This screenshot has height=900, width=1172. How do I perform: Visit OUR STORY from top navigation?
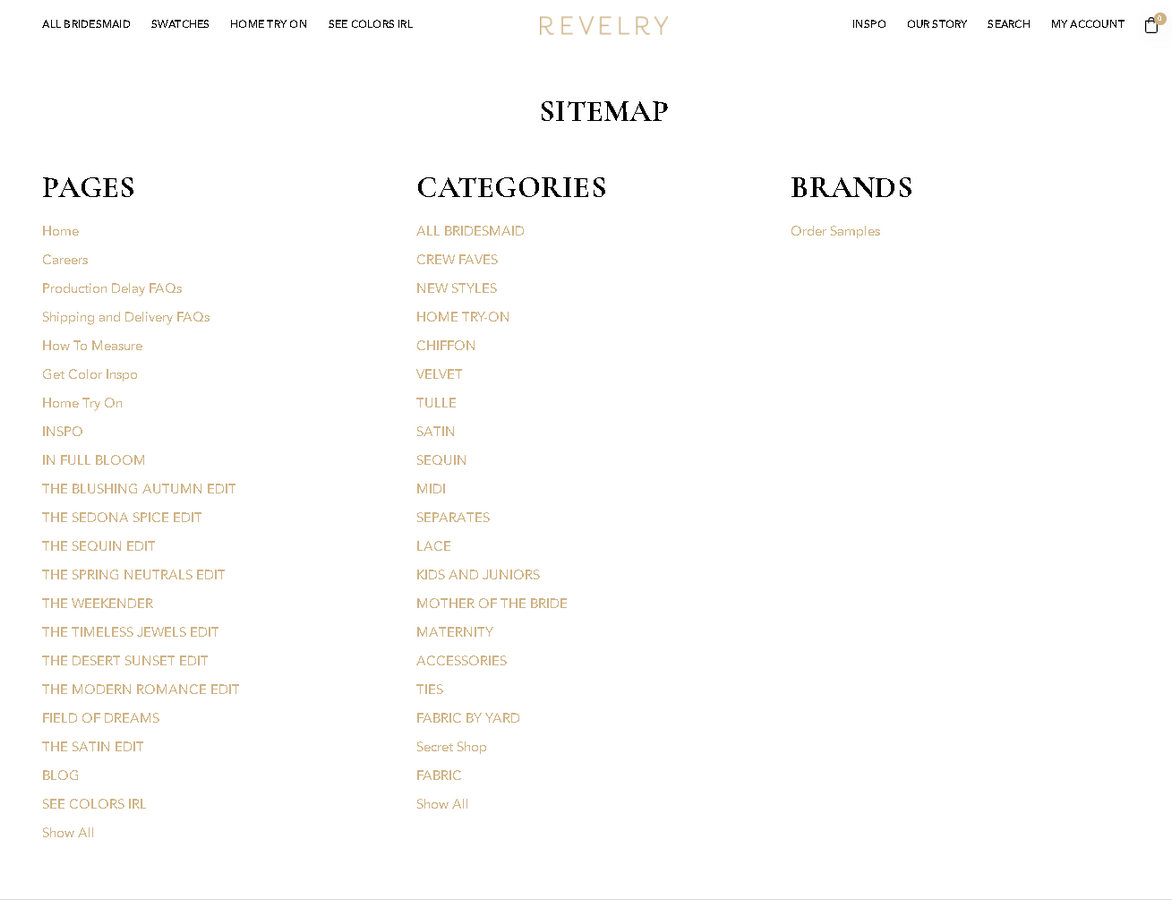point(937,24)
